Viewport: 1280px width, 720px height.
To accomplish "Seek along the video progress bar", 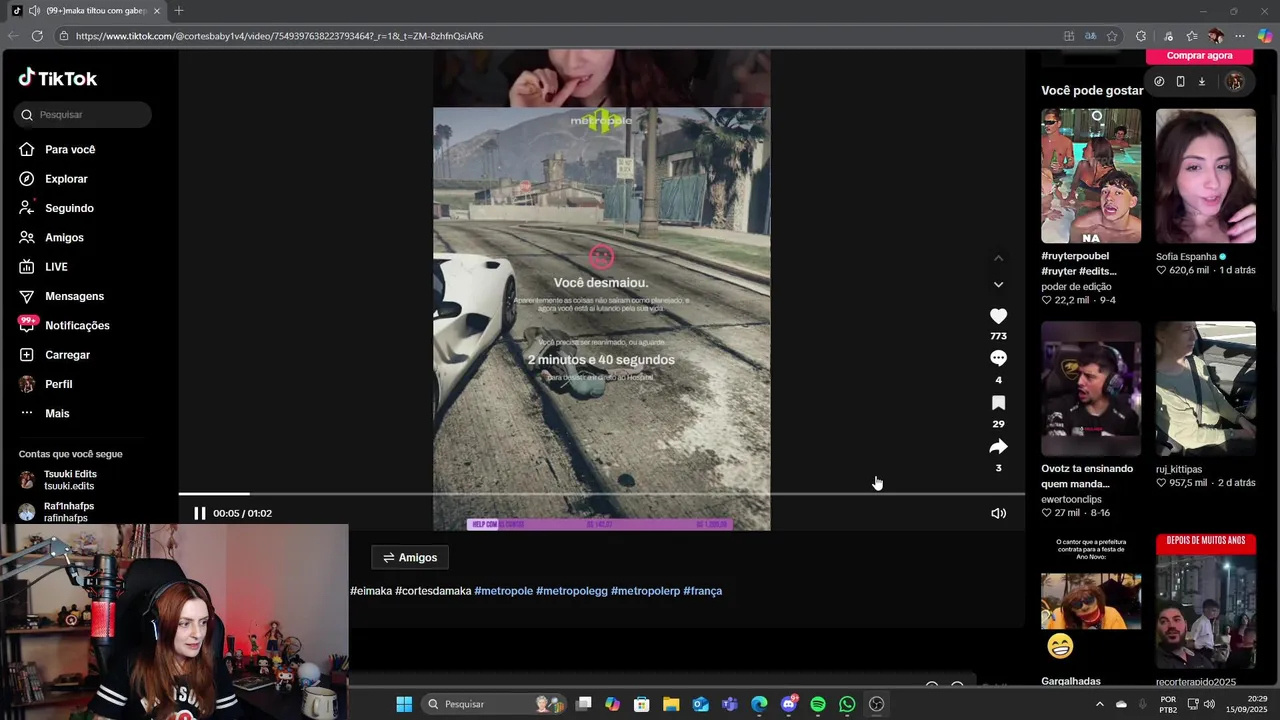I will (x=602, y=494).
